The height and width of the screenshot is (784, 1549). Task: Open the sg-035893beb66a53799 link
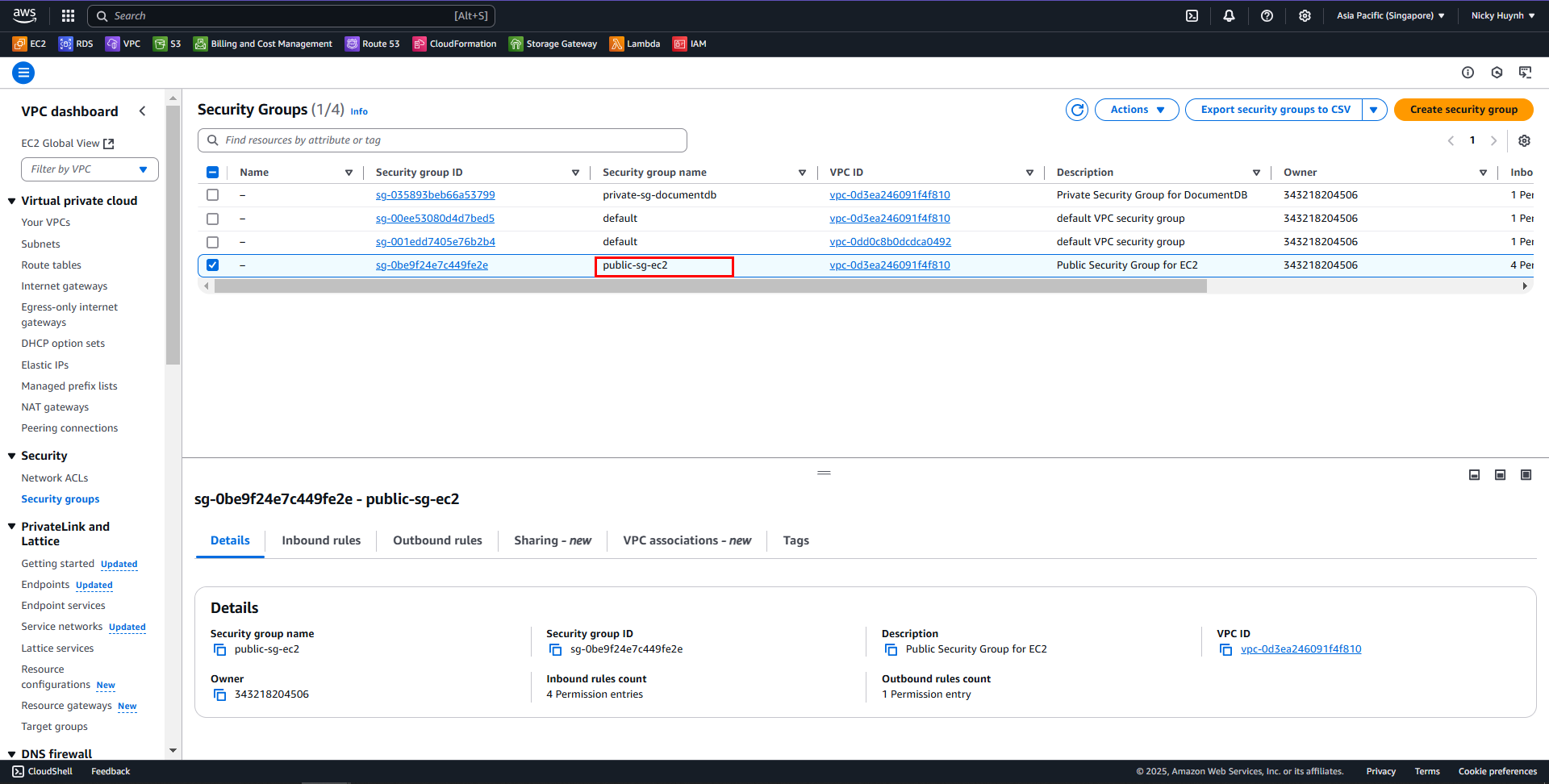(435, 195)
